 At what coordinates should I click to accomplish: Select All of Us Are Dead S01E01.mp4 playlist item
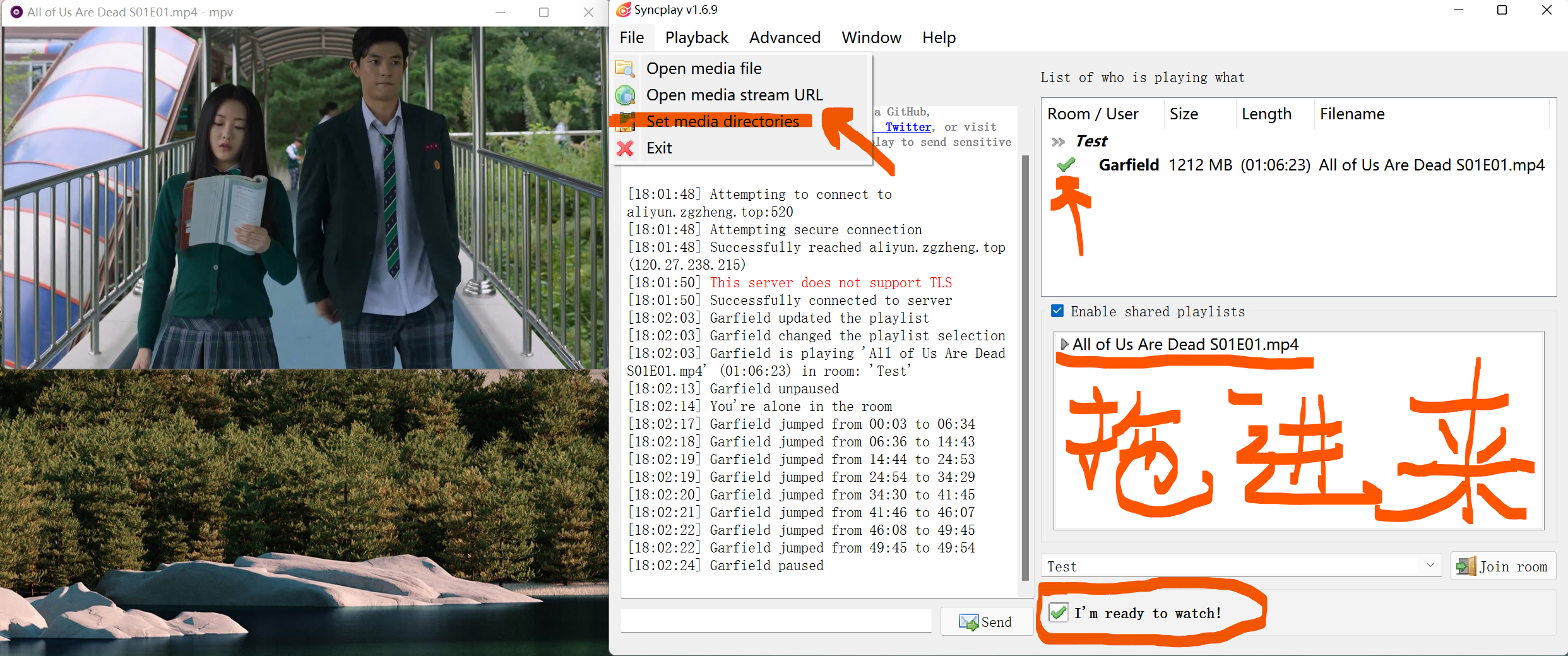click(1185, 344)
